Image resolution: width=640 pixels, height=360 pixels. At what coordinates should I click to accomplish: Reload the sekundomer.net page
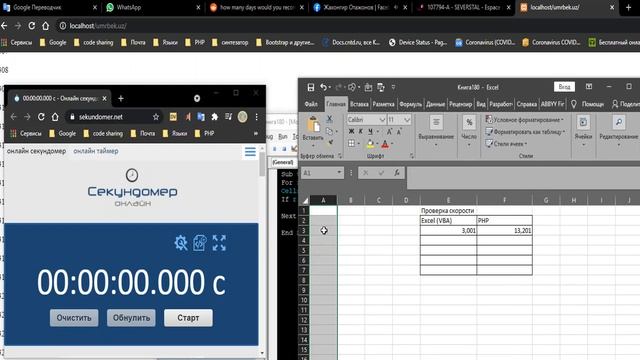point(41,117)
